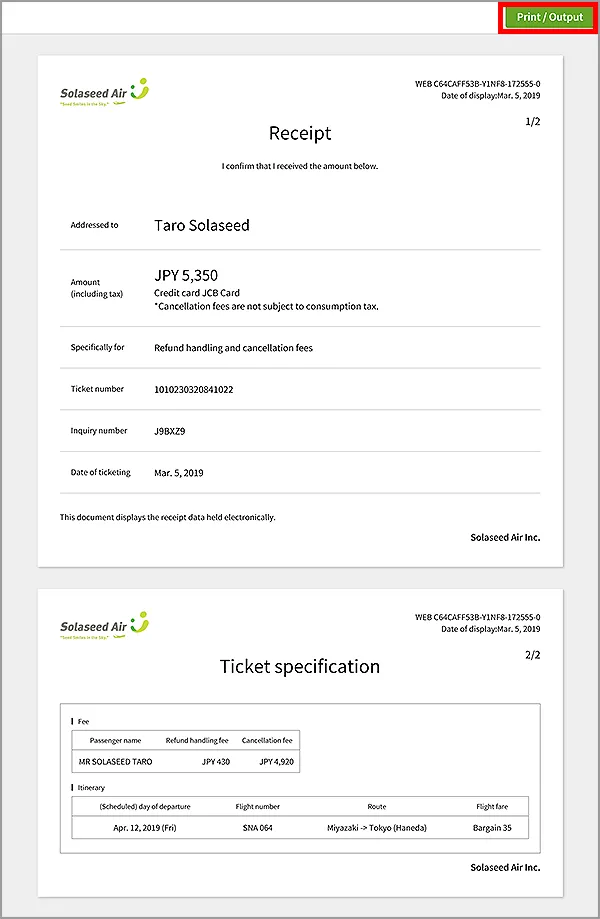Click the Receipt heading

(x=300, y=133)
